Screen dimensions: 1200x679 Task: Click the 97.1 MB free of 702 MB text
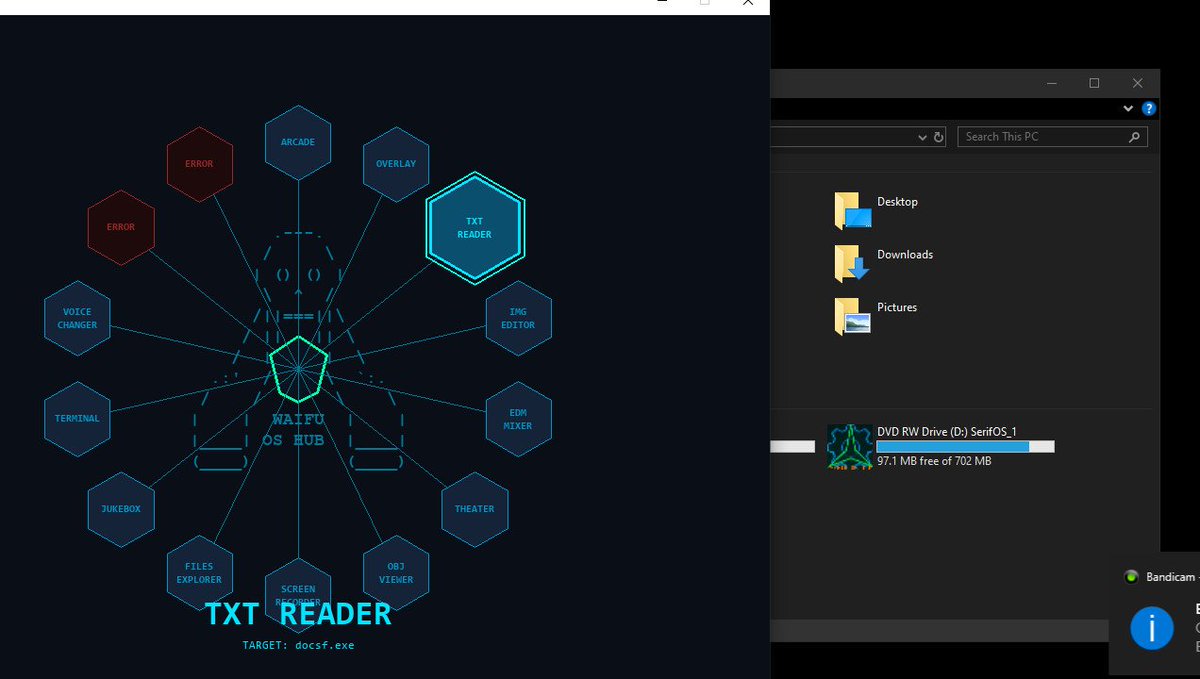(x=934, y=461)
